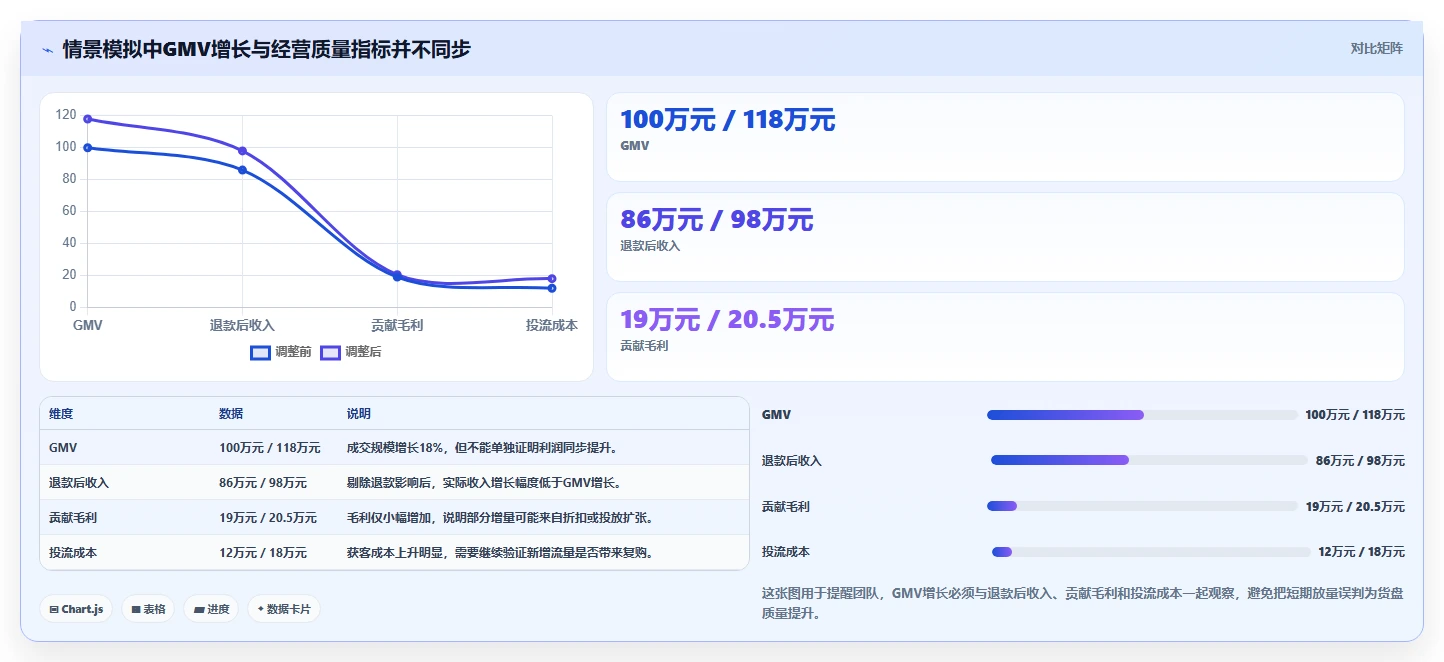Click the 贡献毛利 x-axis label

click(397, 325)
